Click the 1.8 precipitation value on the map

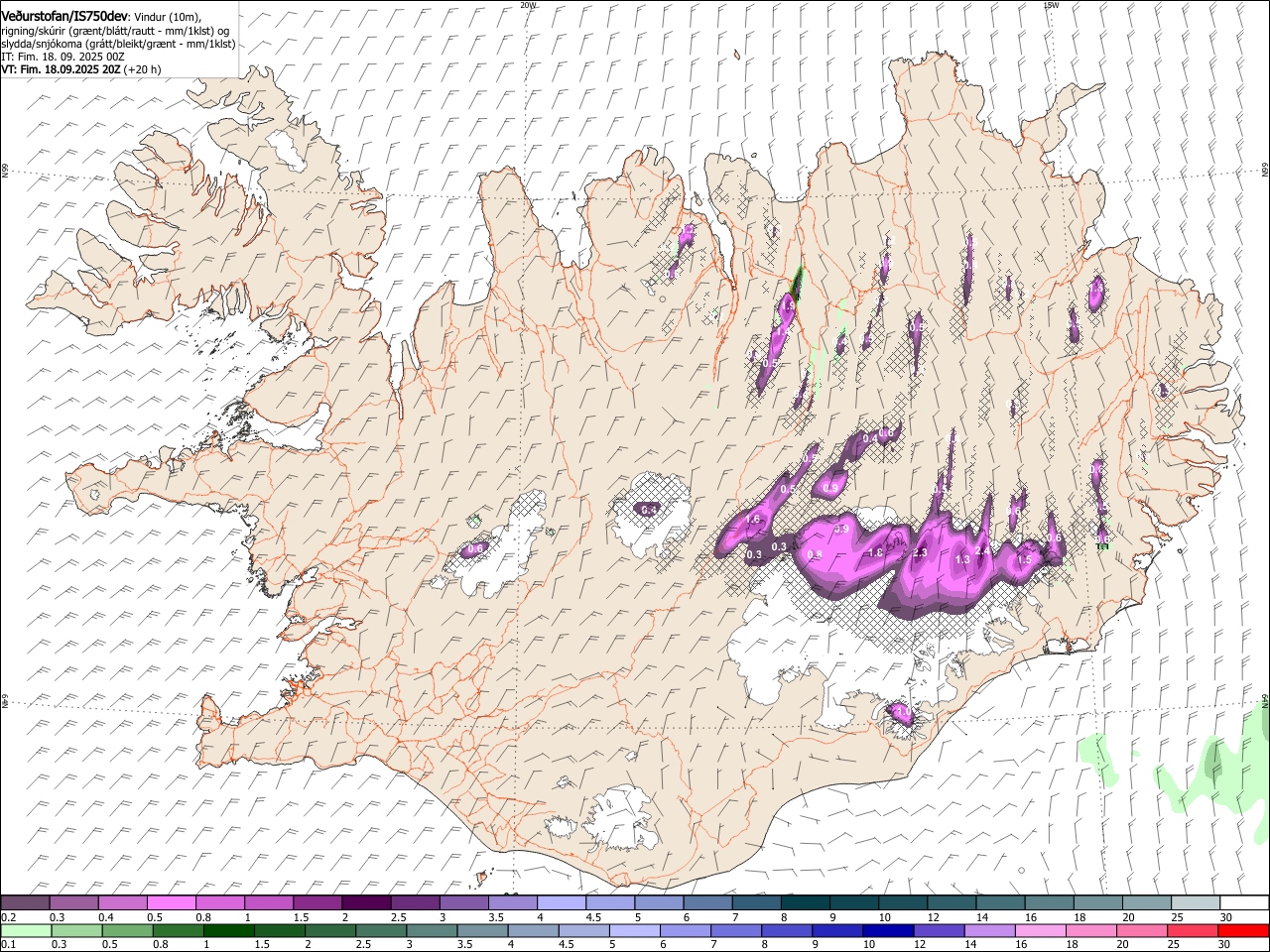[x=875, y=553]
